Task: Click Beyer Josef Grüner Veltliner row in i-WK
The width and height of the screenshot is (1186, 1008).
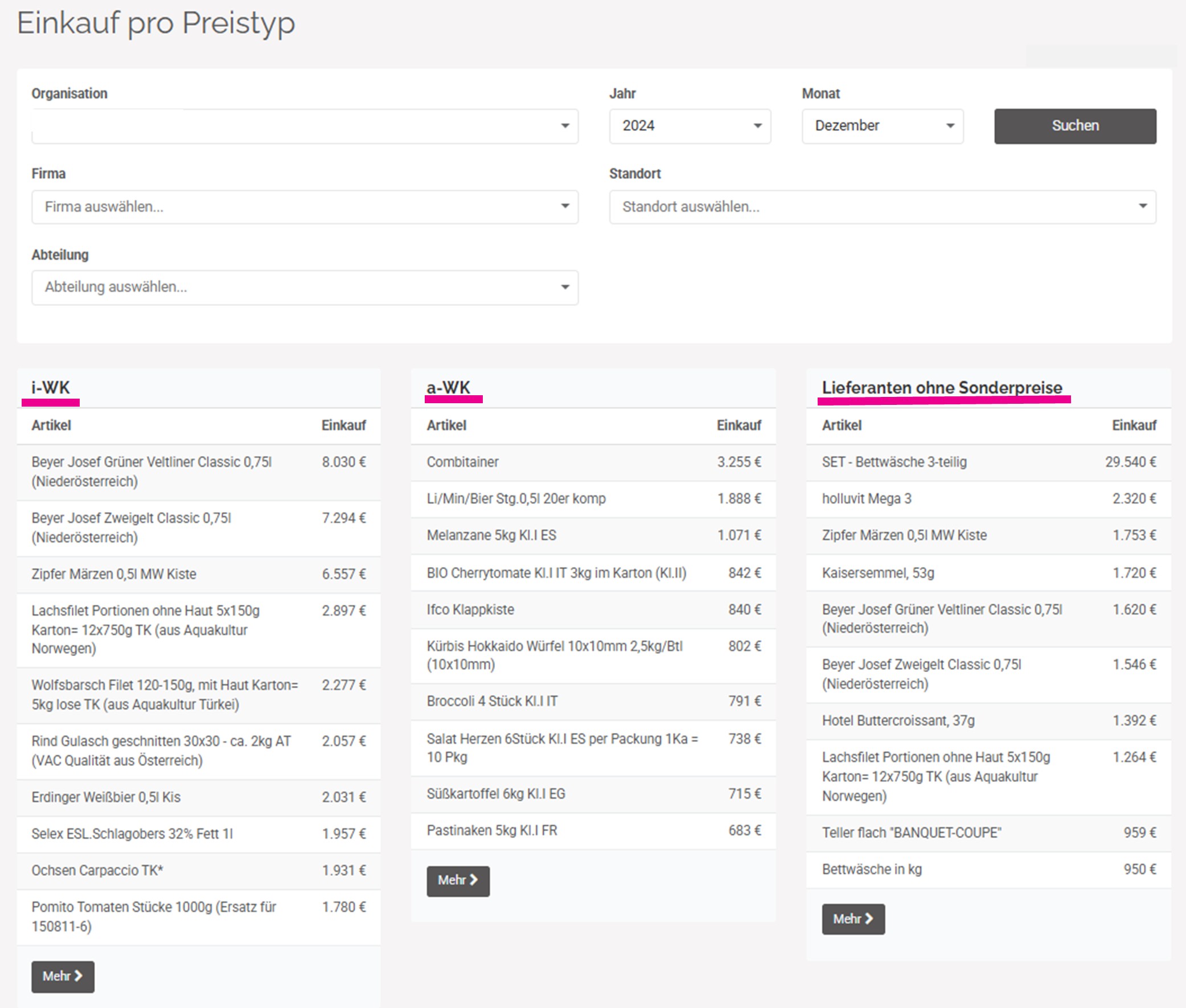Action: click(199, 472)
